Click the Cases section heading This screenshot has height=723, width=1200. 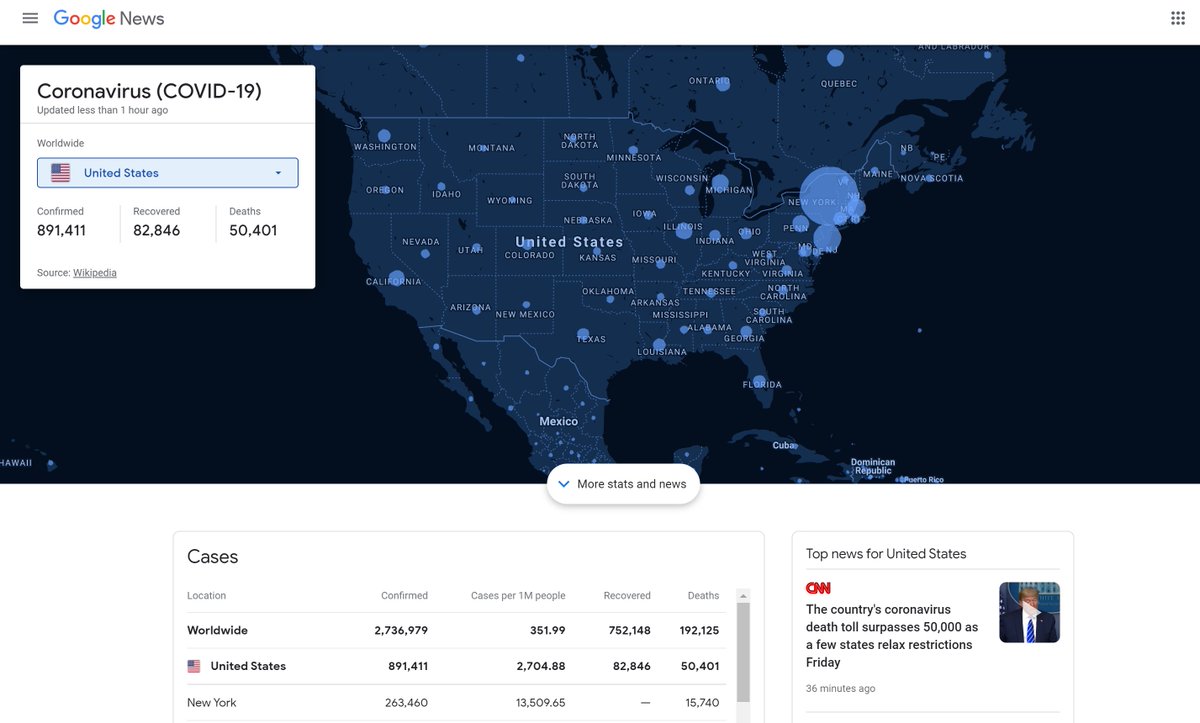(213, 557)
